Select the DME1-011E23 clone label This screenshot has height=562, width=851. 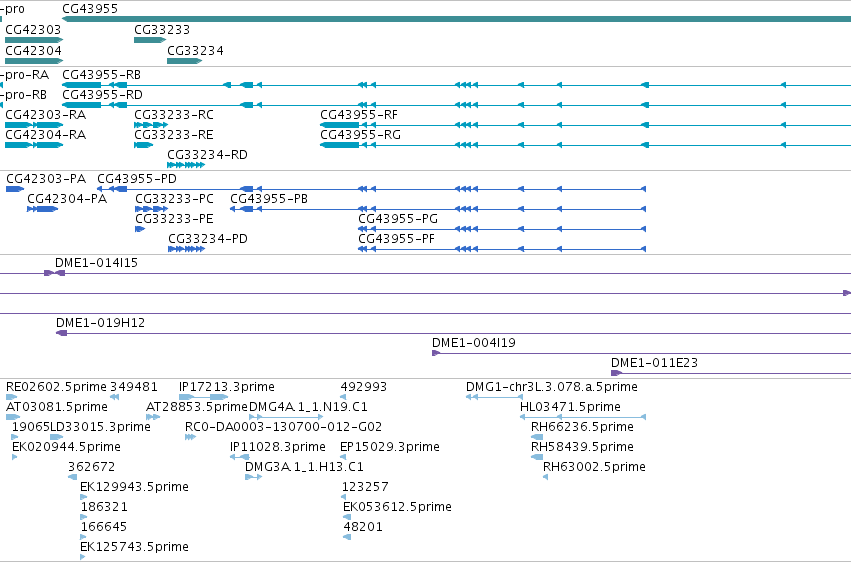click(x=654, y=363)
